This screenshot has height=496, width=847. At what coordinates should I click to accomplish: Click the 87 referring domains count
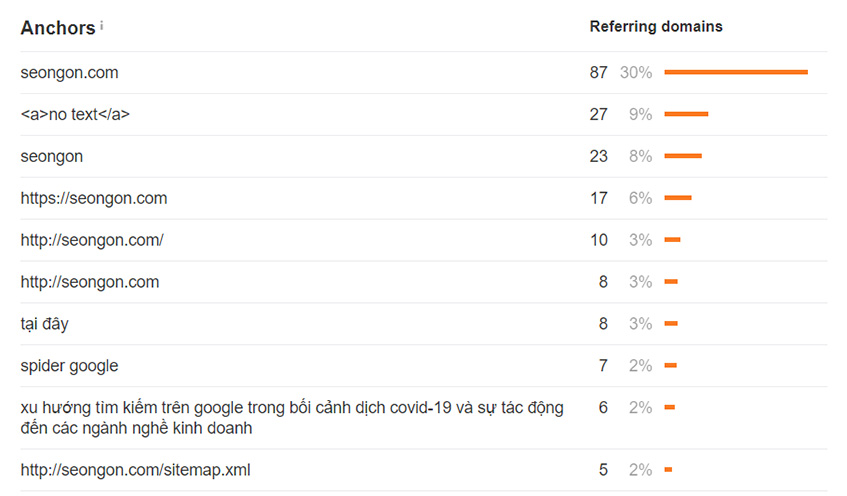click(599, 72)
